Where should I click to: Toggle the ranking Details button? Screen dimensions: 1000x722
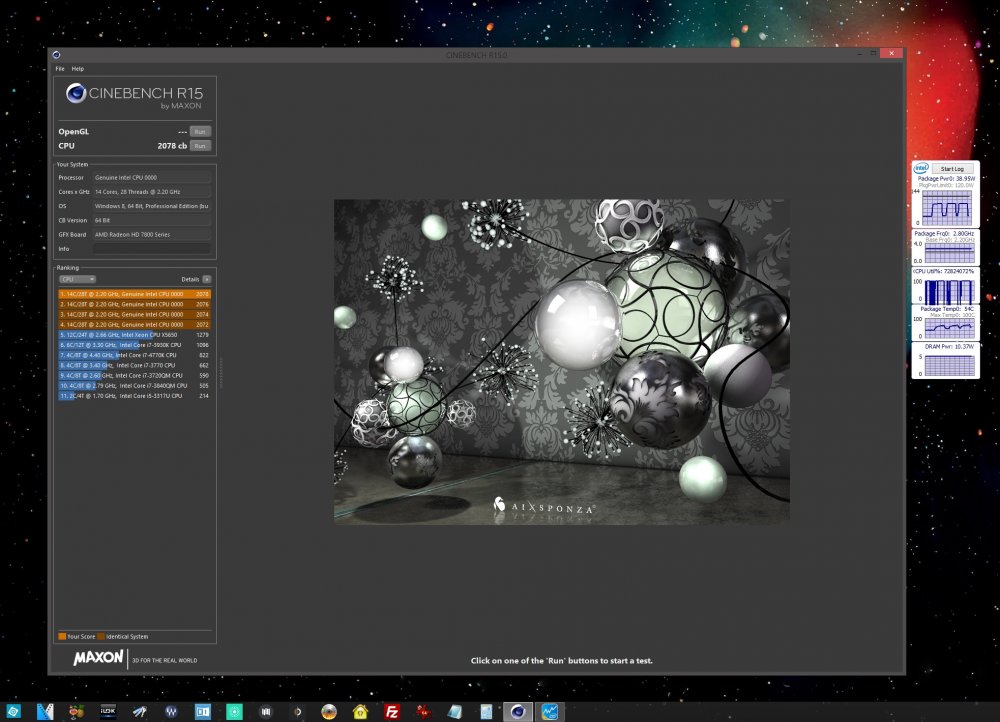pyautogui.click(x=207, y=279)
